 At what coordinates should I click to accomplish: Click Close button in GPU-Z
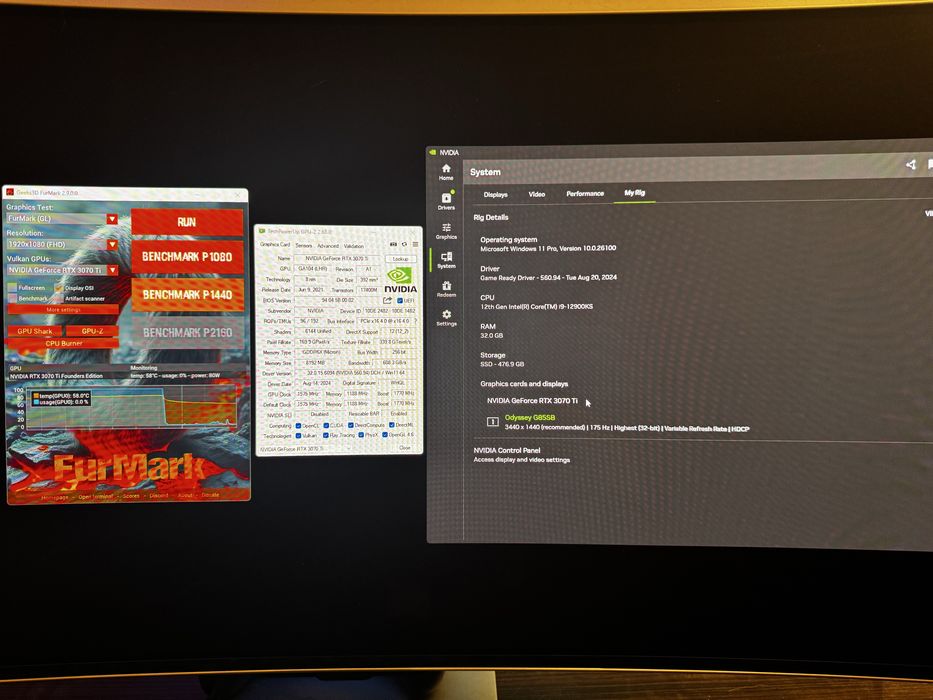(x=405, y=448)
